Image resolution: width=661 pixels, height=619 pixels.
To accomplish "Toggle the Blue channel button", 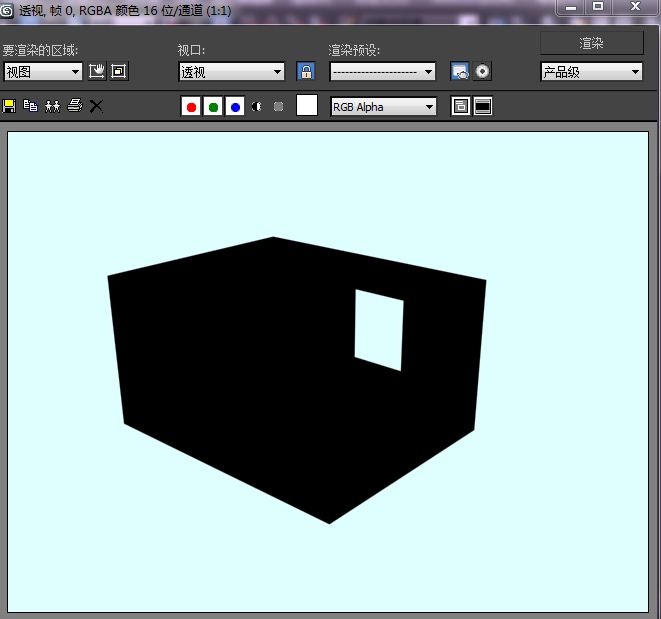I will click(x=235, y=106).
